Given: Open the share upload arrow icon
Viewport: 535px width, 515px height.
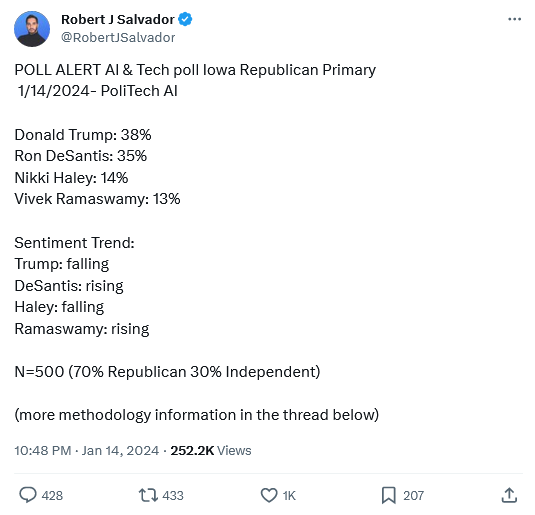Looking at the screenshot, I should click(509, 495).
